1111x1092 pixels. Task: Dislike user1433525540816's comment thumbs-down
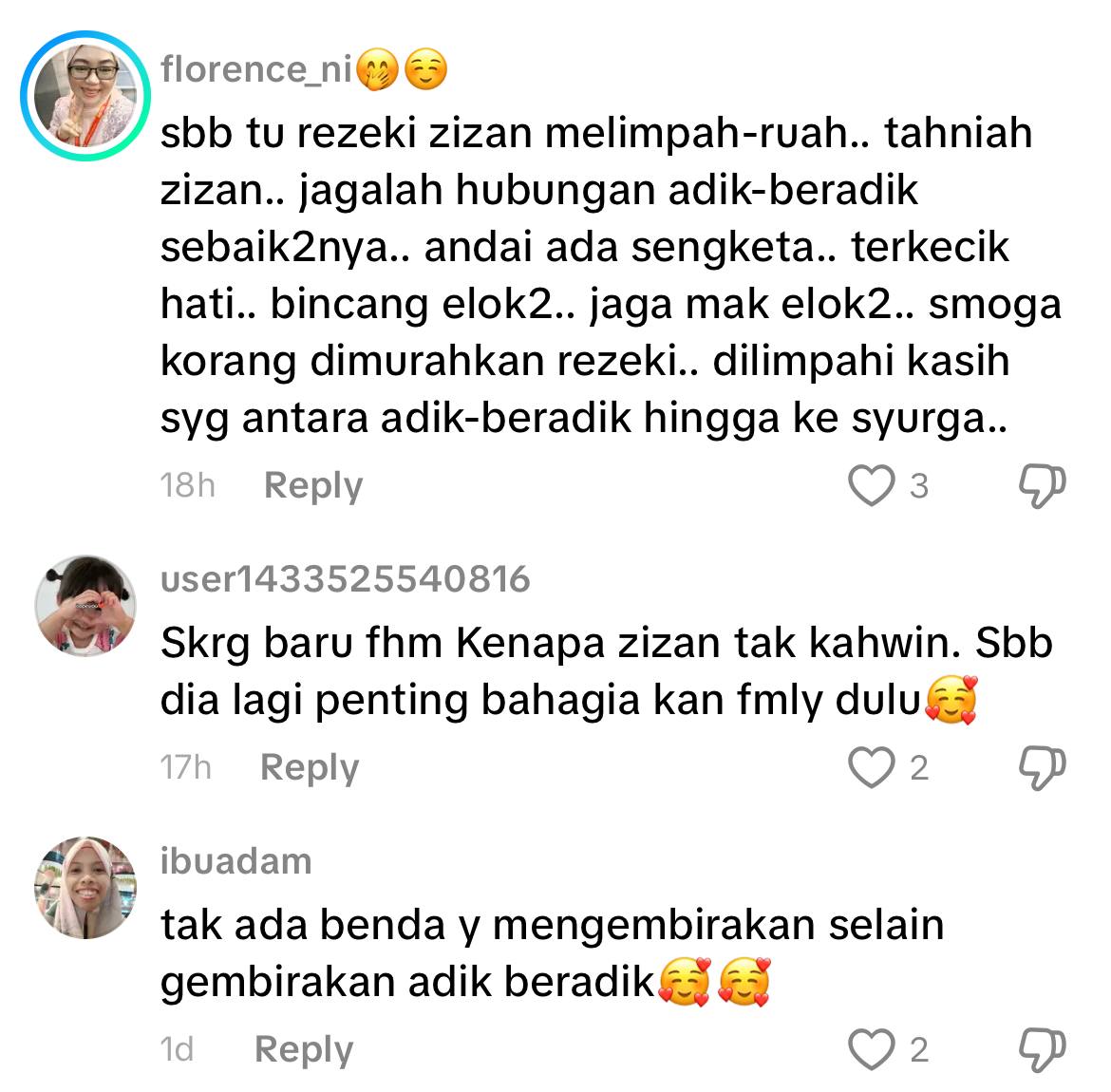pyautogui.click(x=1043, y=768)
